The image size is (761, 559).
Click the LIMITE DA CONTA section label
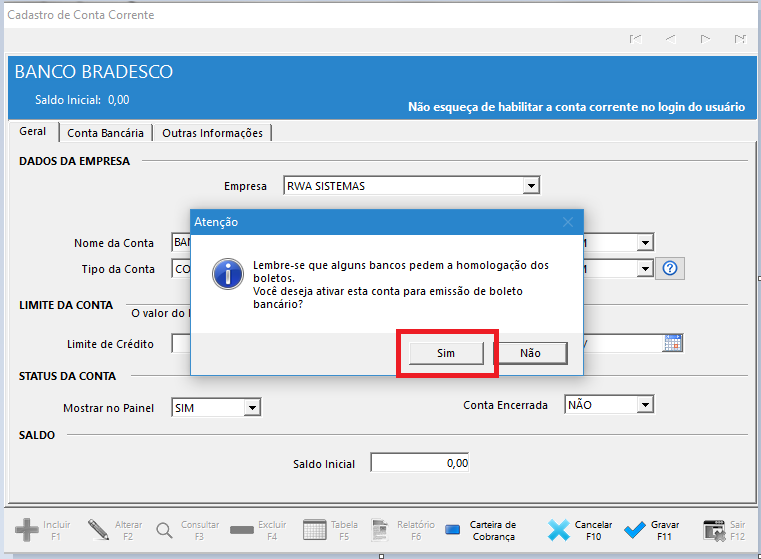coord(66,305)
